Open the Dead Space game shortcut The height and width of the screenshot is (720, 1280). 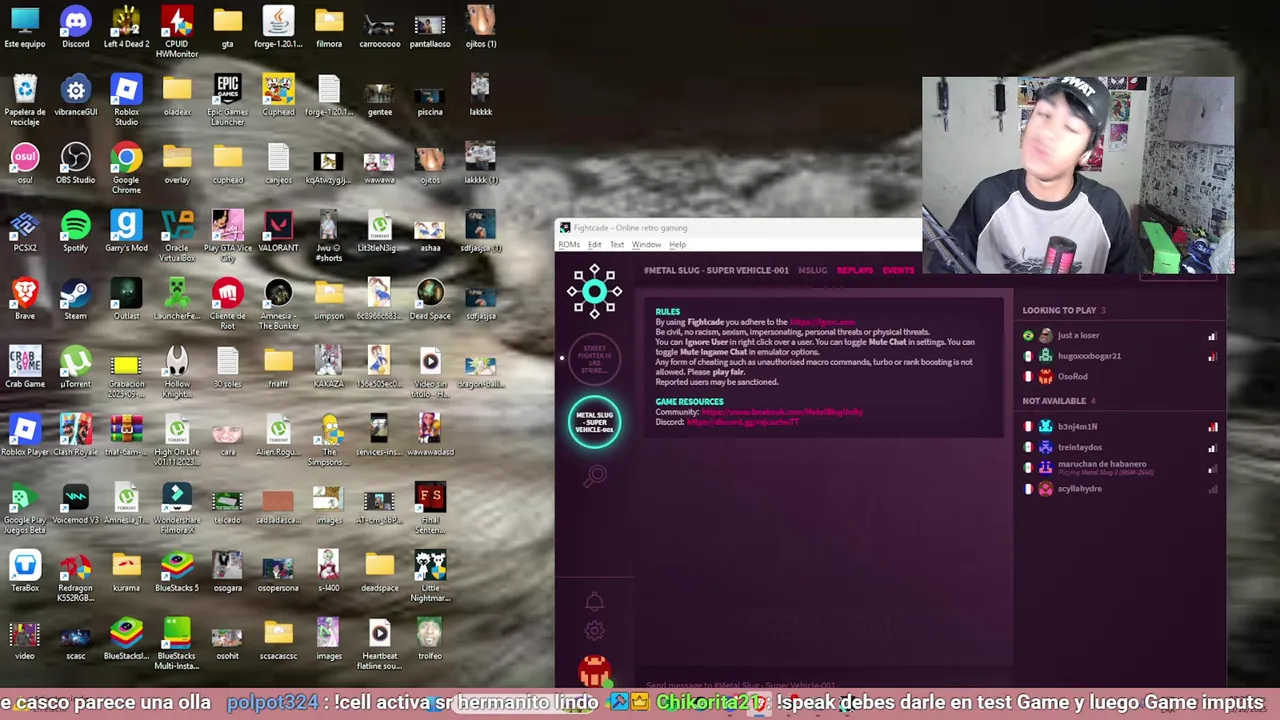point(430,300)
